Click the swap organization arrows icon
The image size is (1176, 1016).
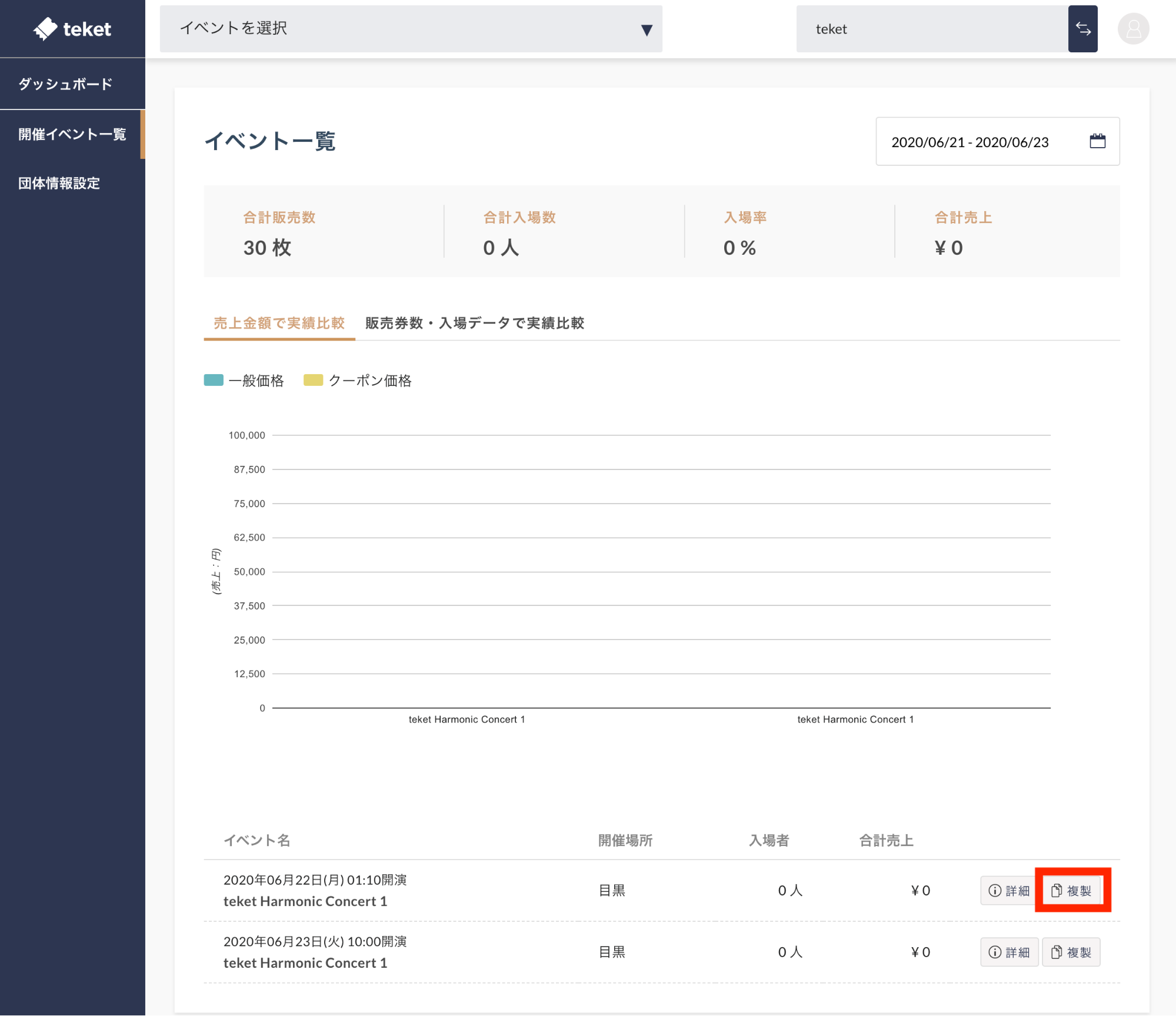[x=1082, y=29]
